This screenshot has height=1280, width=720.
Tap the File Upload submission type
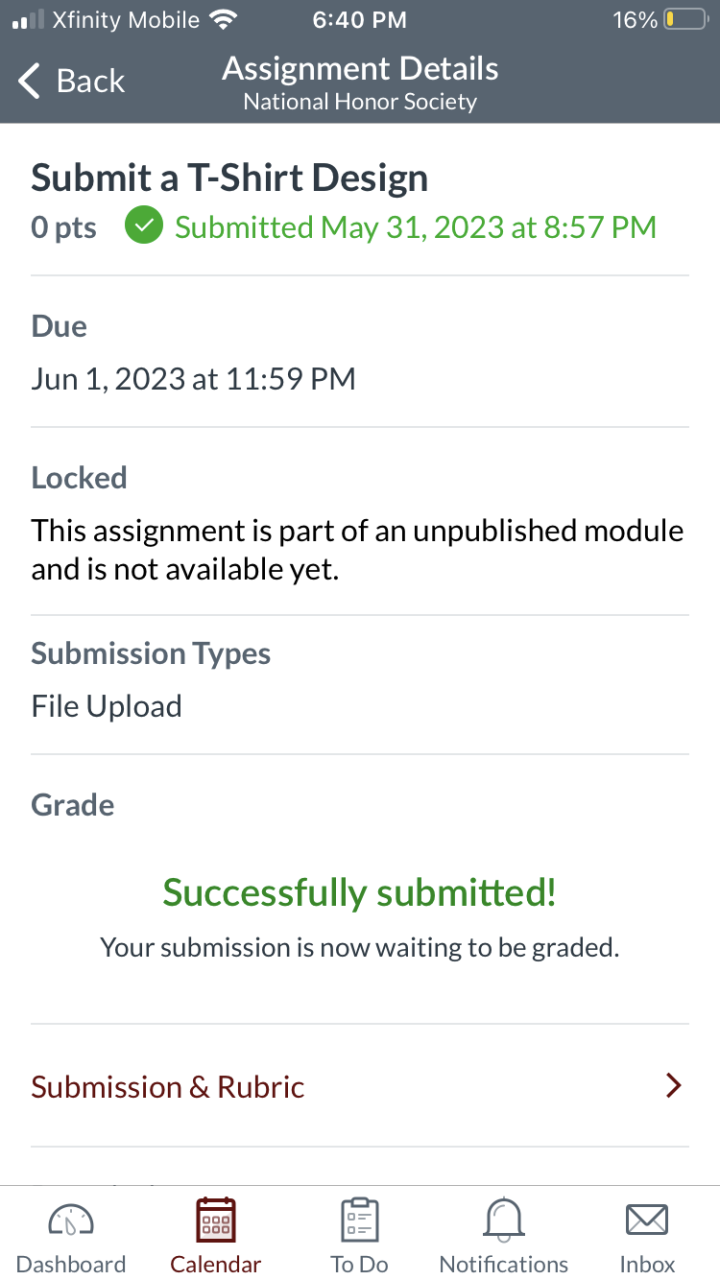pyautogui.click(x=107, y=706)
